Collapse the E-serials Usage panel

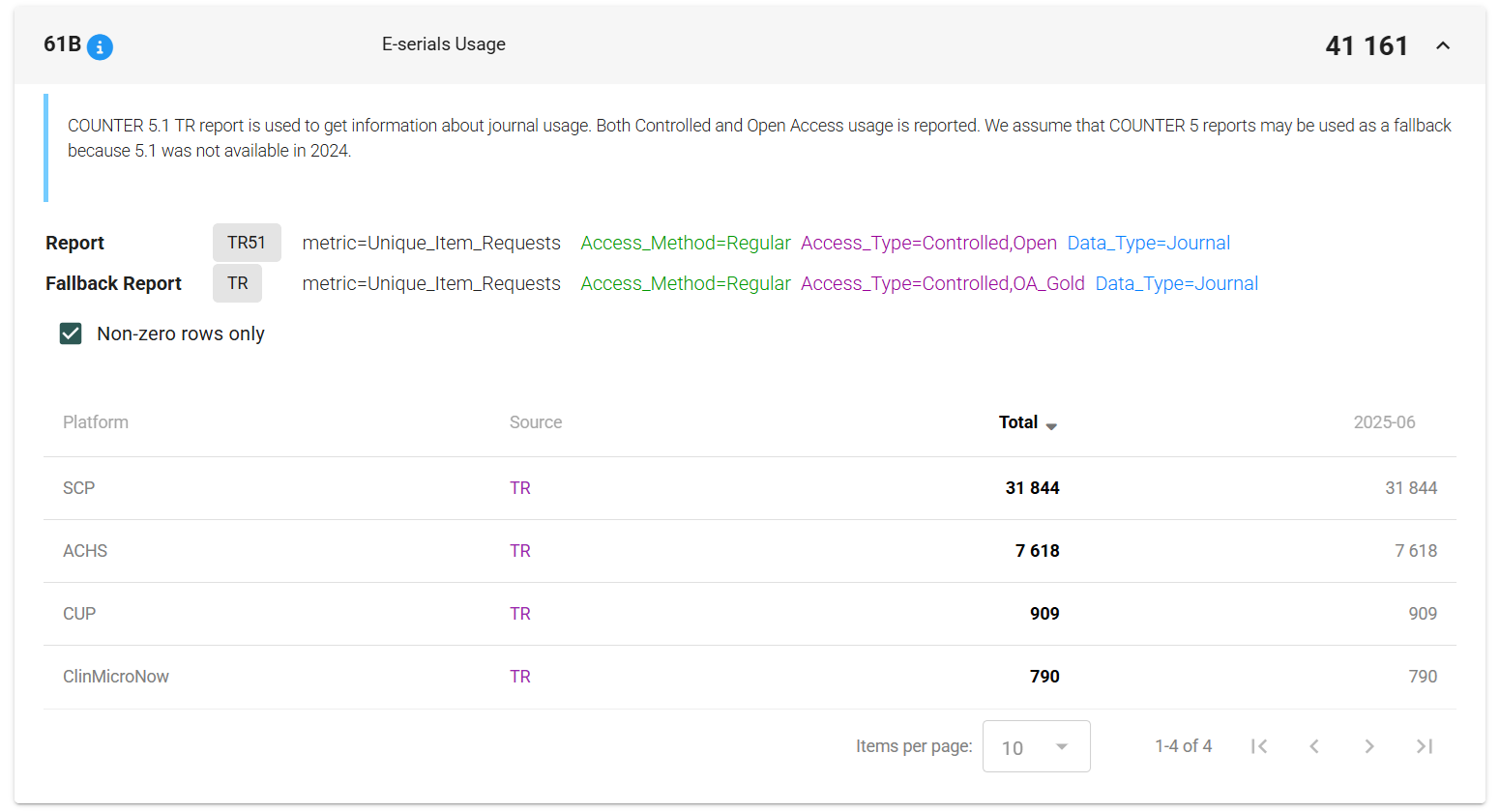click(1443, 45)
